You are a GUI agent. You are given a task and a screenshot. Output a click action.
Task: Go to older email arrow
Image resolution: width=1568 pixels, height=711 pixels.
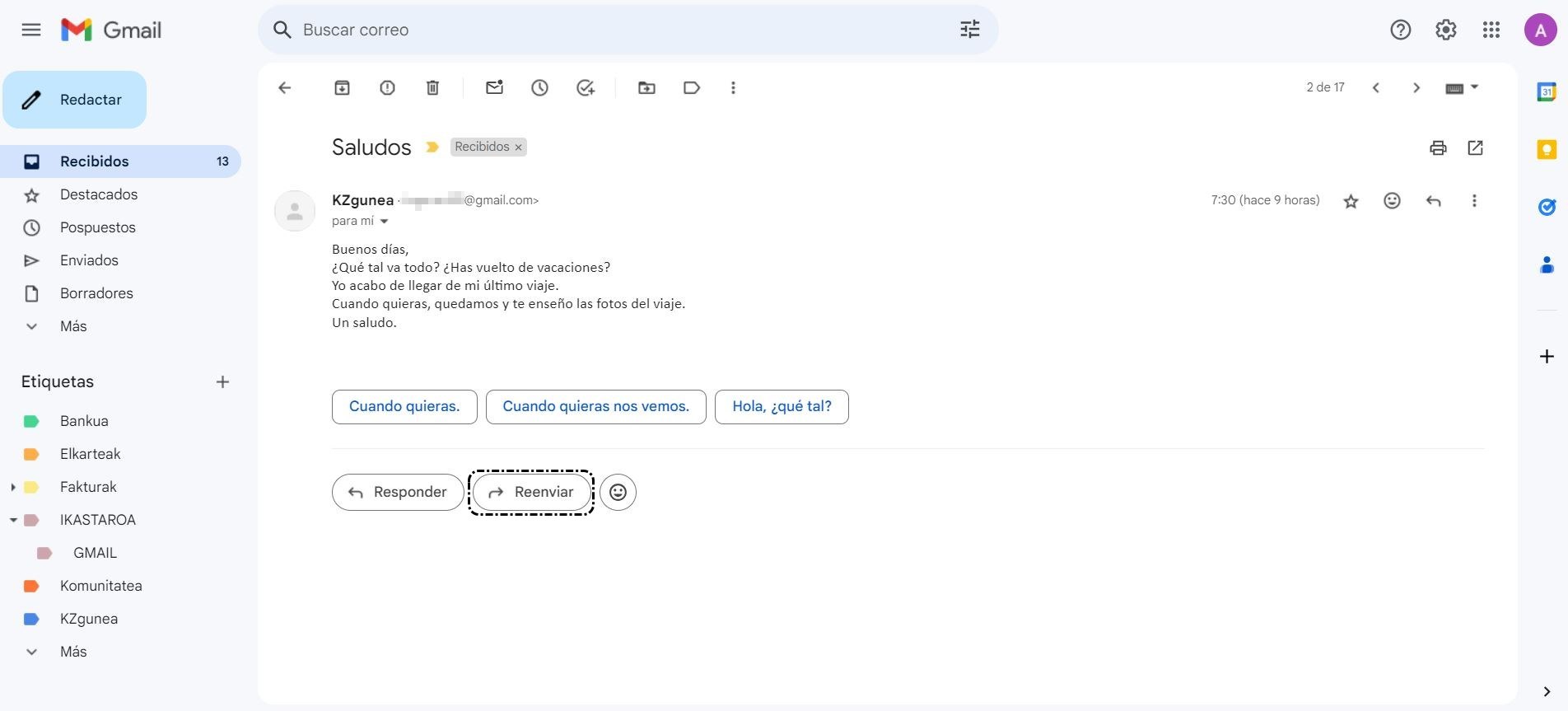pos(1416,87)
